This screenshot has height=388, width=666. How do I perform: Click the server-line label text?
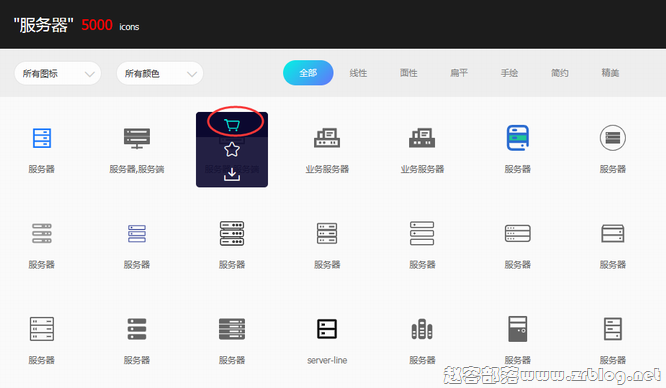[x=327, y=360]
